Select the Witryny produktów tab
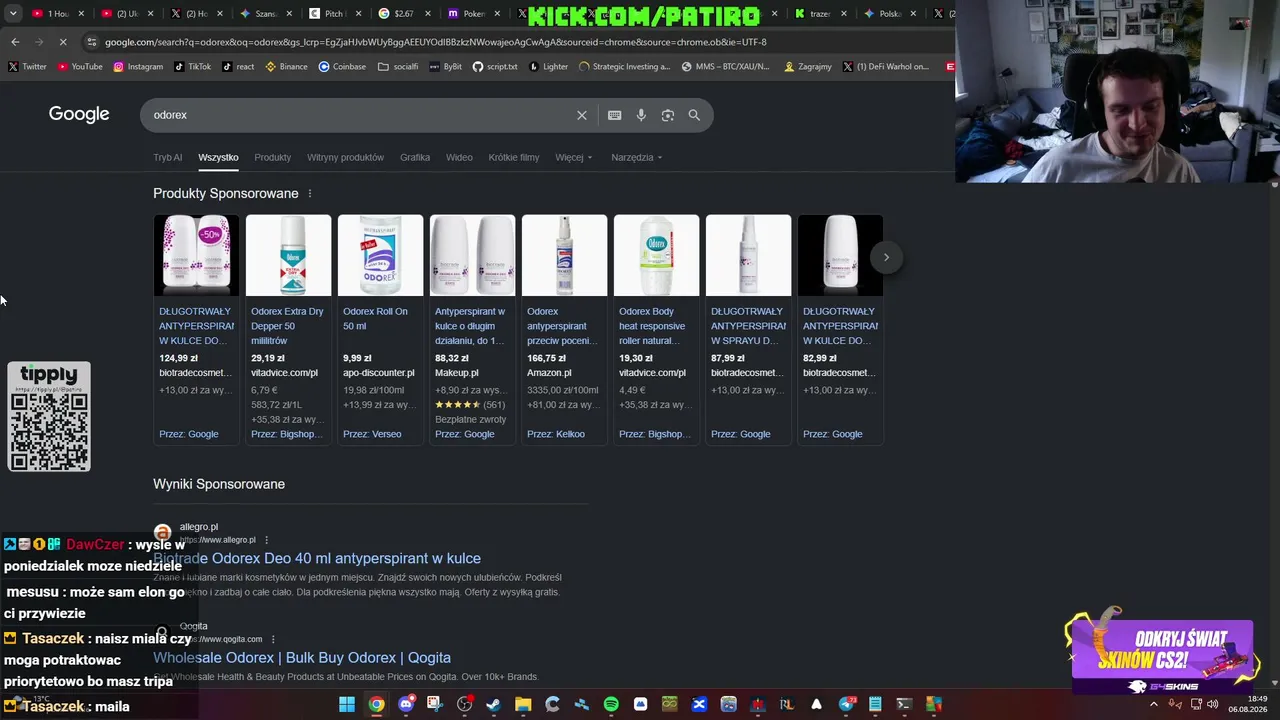 pos(345,158)
